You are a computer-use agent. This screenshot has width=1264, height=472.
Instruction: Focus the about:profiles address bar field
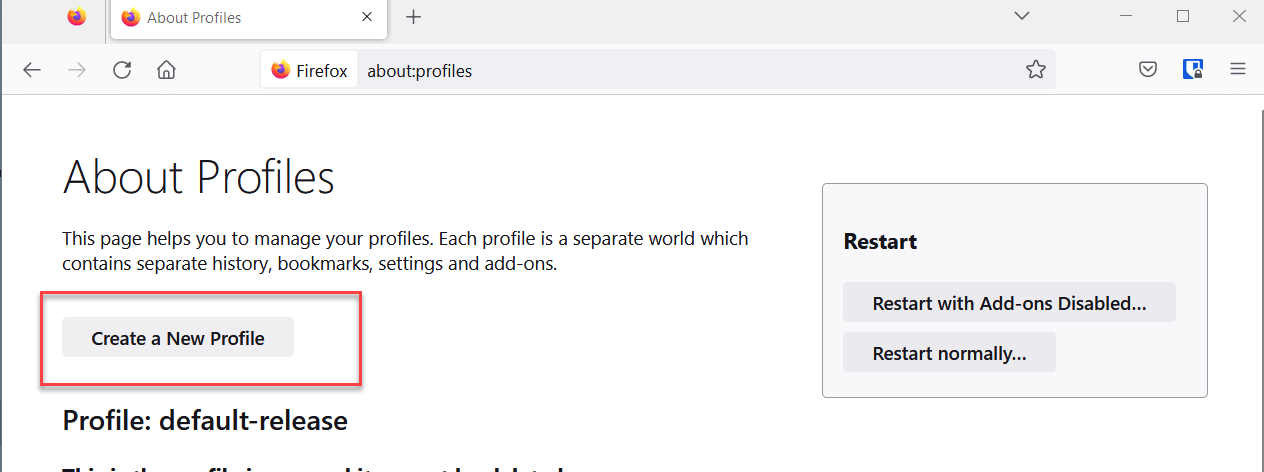tap(690, 70)
